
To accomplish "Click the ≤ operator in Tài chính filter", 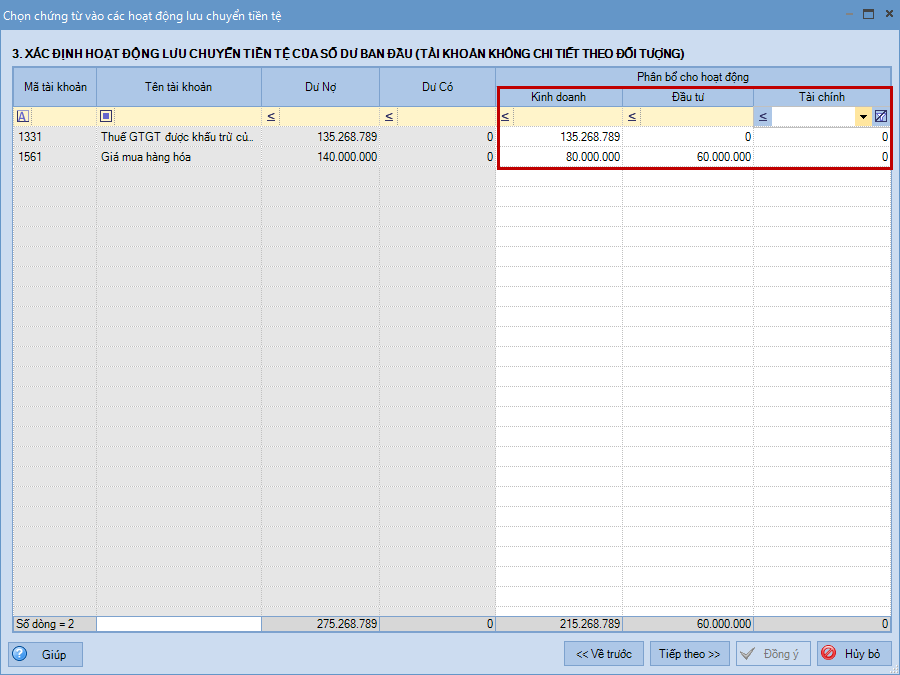I will (763, 117).
